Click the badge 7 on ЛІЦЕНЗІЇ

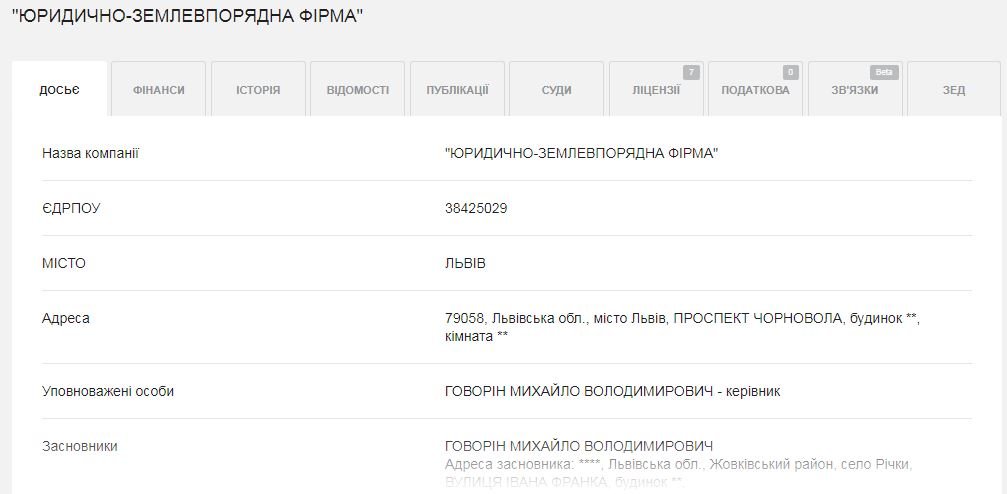point(692,73)
